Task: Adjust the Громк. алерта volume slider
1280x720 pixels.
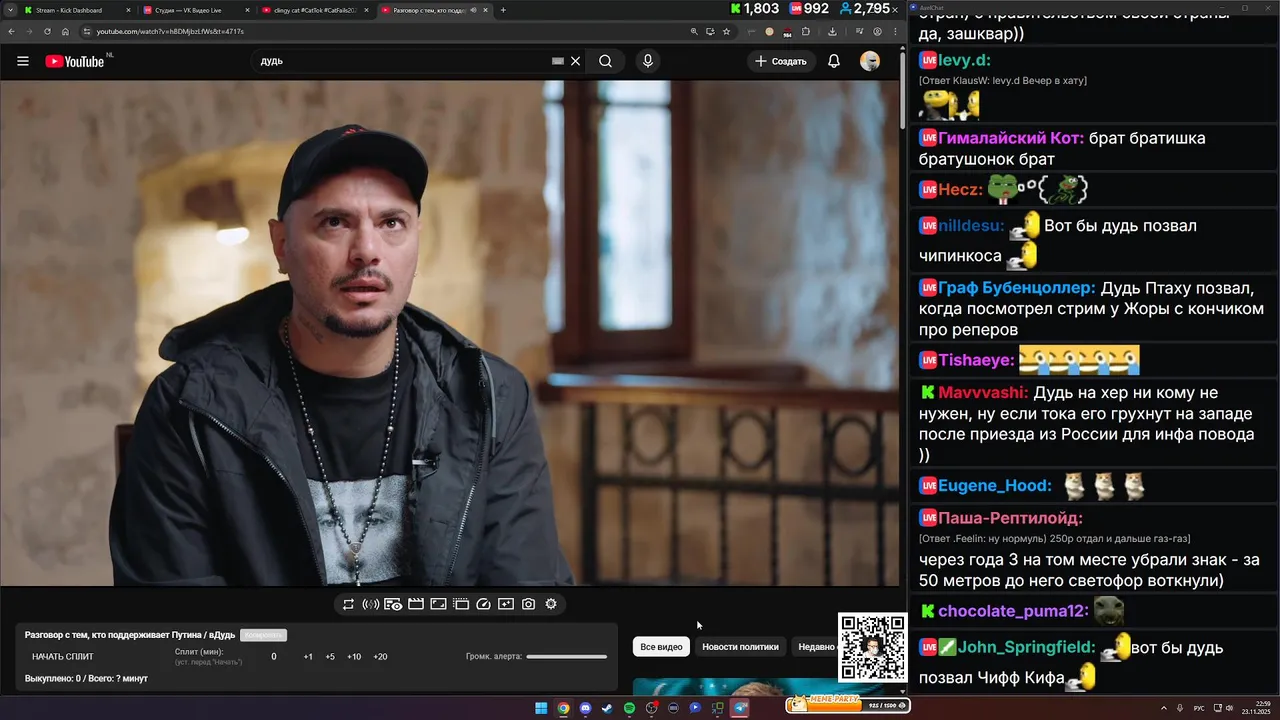Action: tap(566, 657)
